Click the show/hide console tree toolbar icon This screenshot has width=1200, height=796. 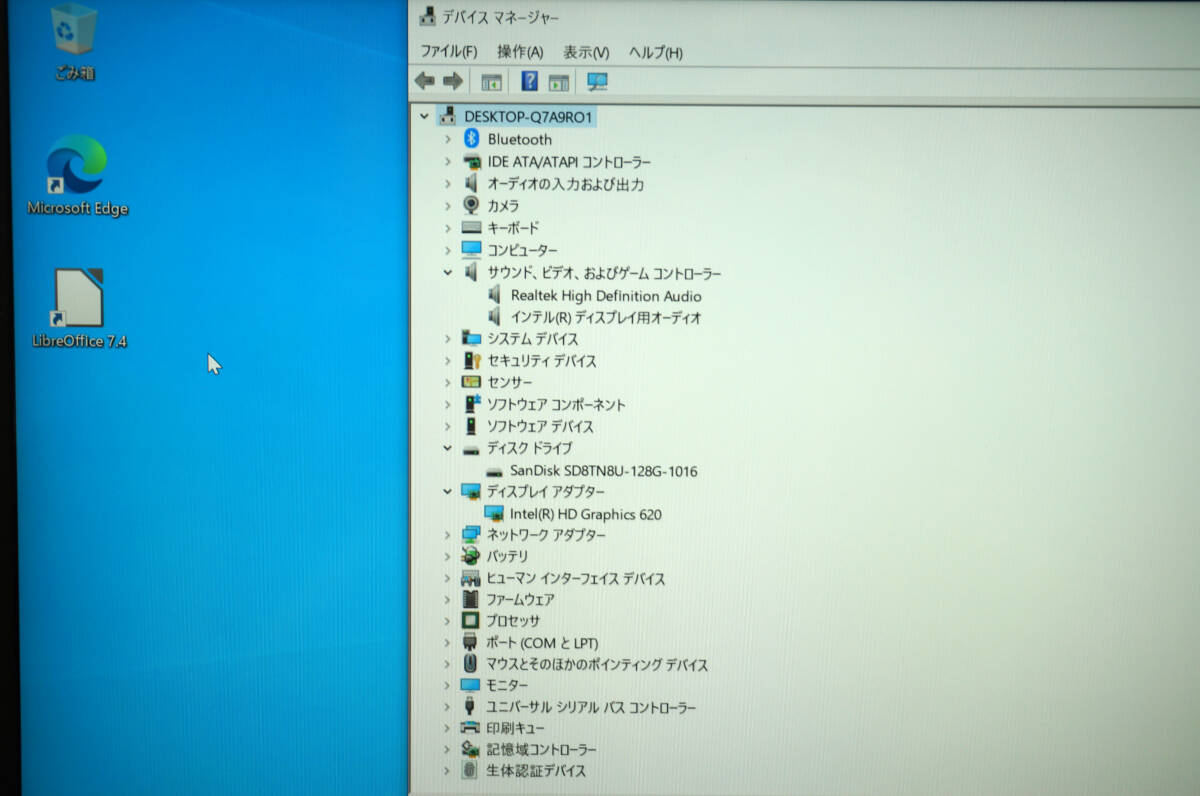click(491, 82)
